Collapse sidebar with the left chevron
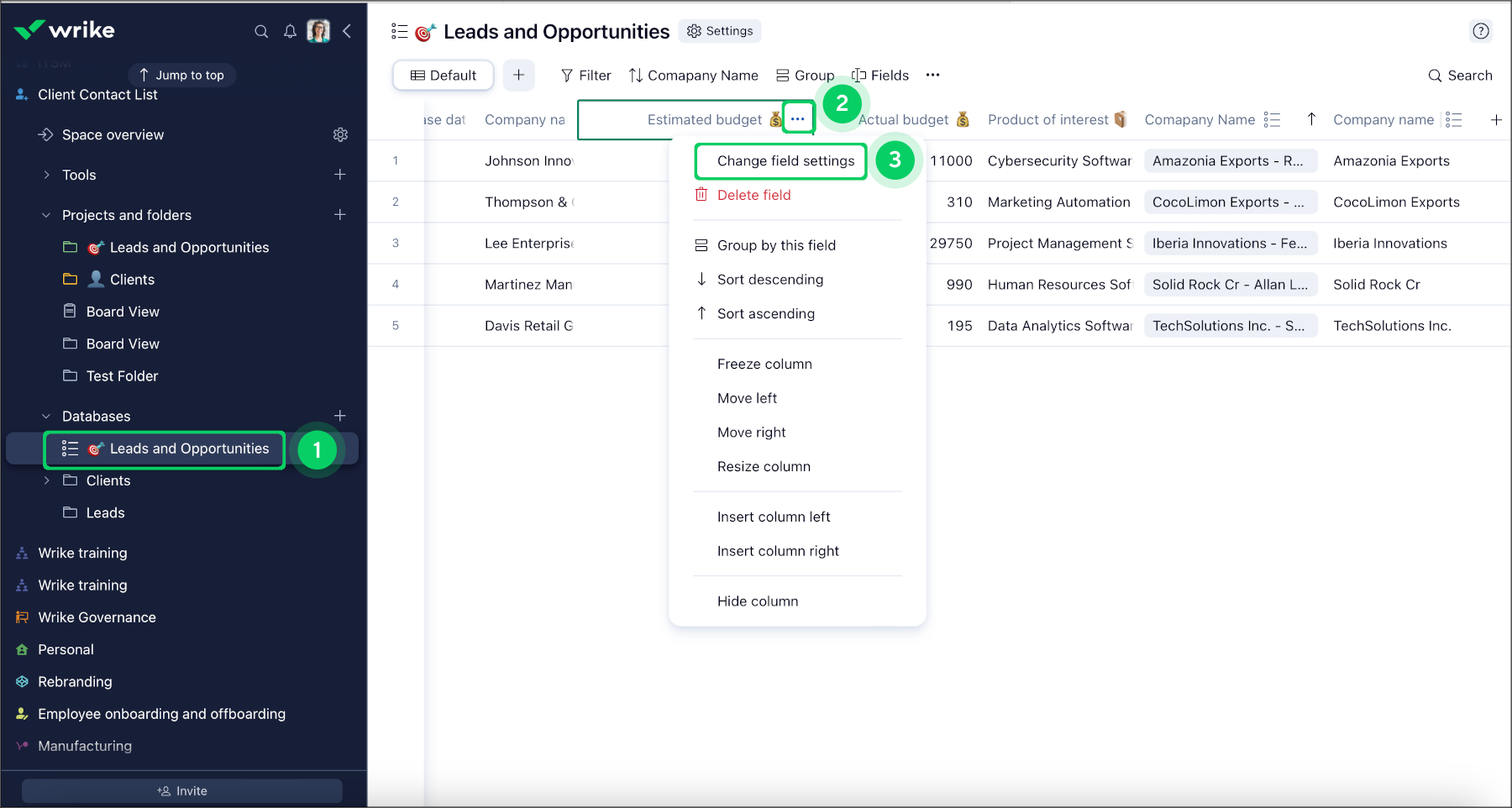1512x808 pixels. point(347,32)
